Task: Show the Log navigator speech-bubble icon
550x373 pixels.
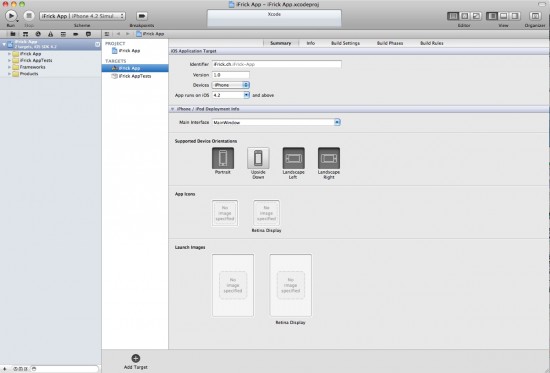Action: click(88, 34)
